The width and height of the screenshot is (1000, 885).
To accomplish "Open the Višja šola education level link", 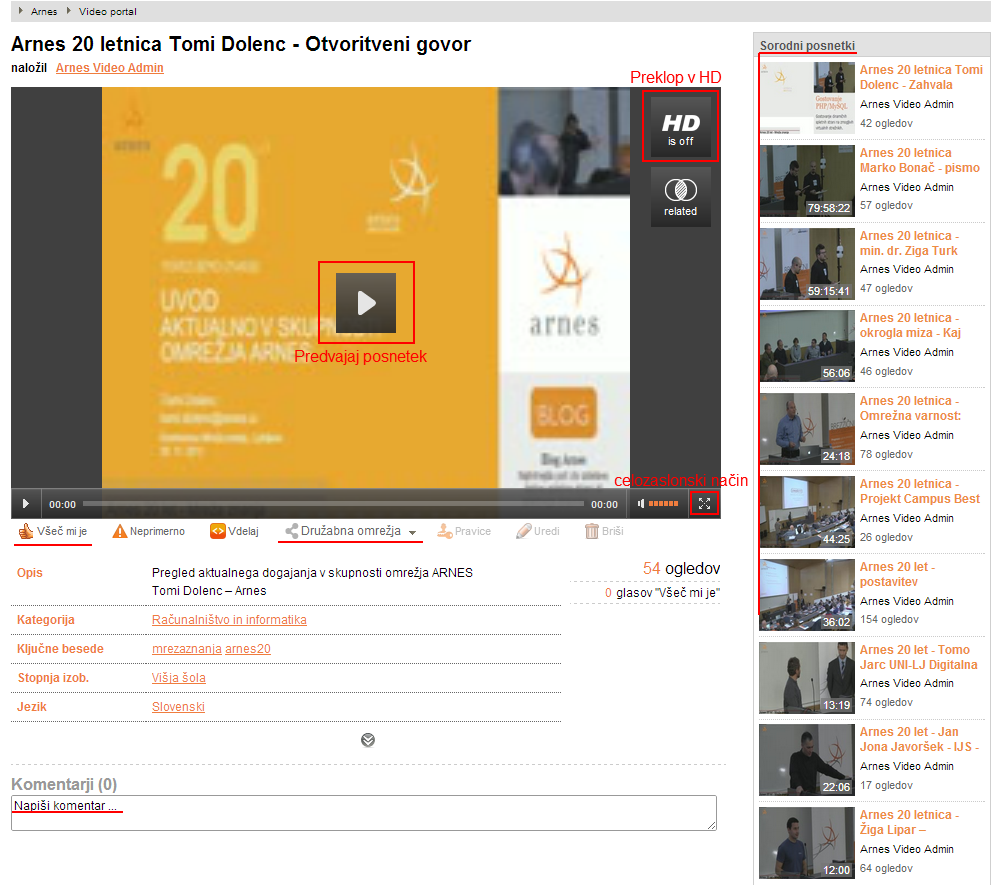I will (x=179, y=678).
